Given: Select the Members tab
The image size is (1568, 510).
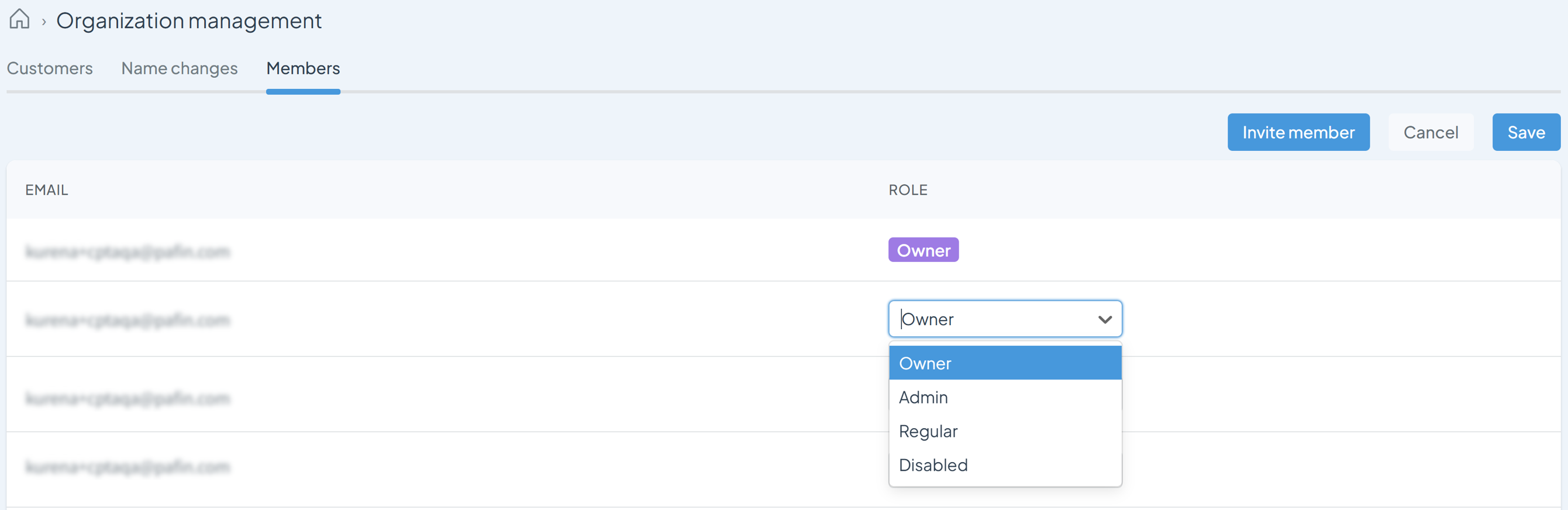Looking at the screenshot, I should (303, 68).
